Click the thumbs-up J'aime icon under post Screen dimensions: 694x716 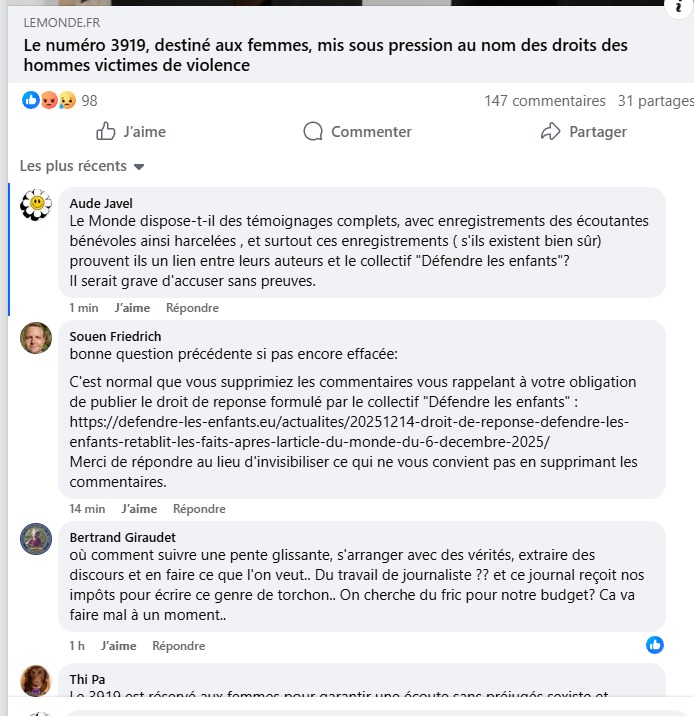(x=106, y=131)
